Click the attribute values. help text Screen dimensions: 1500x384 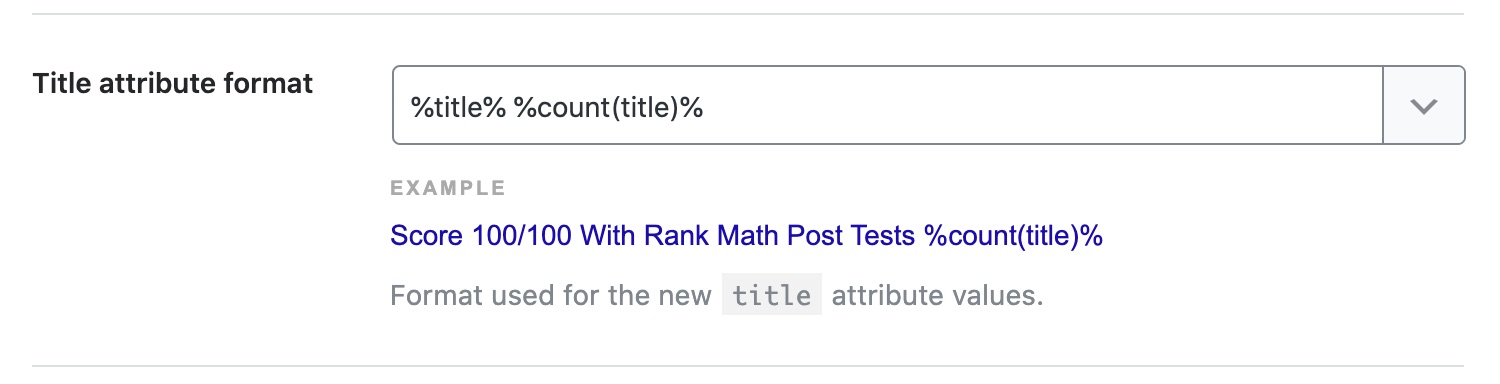click(x=937, y=297)
